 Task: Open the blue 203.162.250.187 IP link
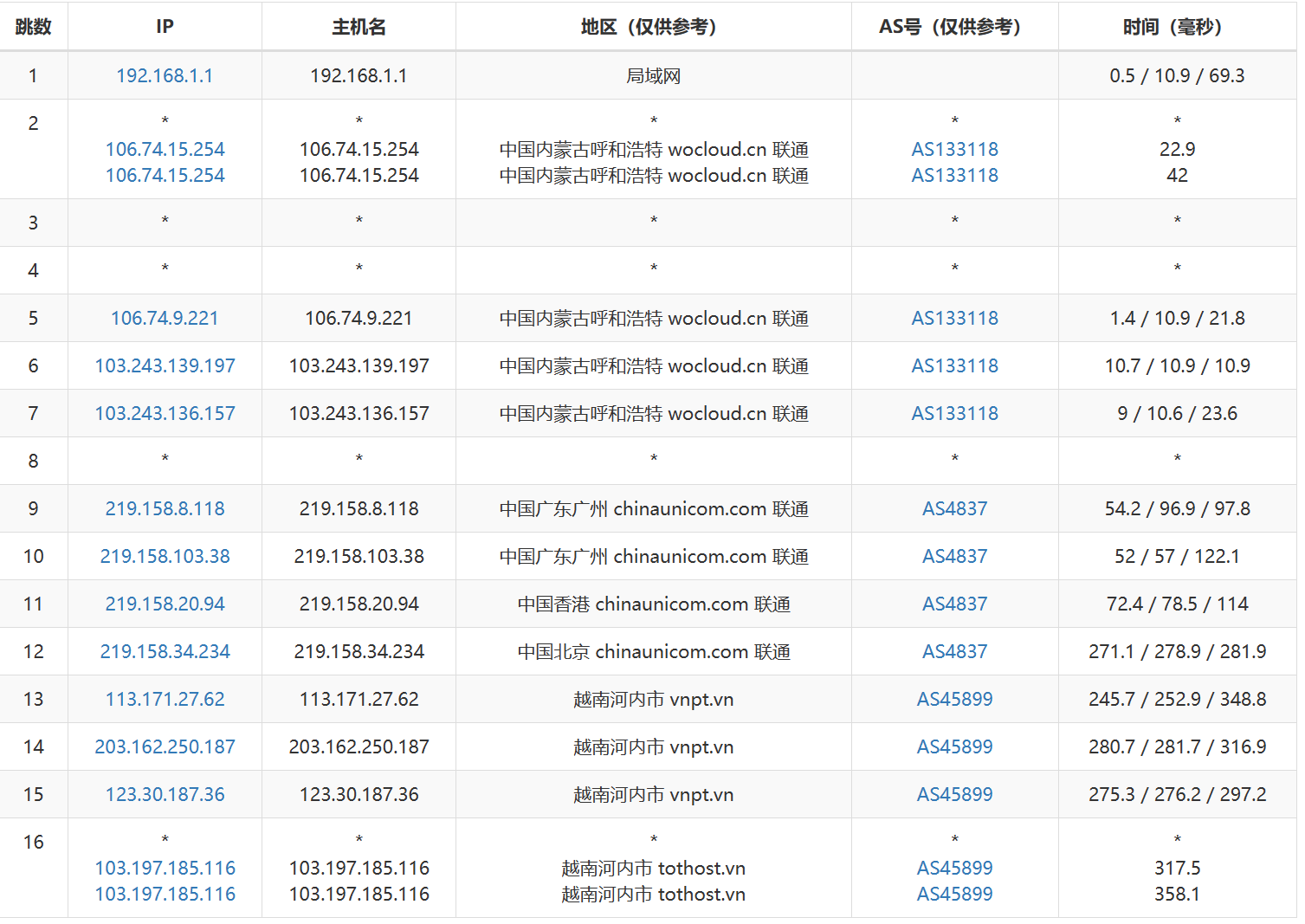[x=165, y=747]
